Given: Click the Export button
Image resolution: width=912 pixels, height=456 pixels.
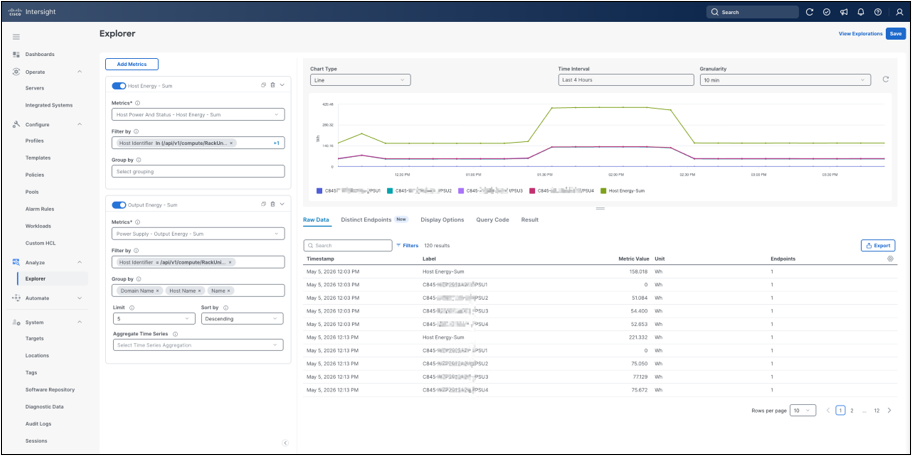Looking at the screenshot, I should click(x=878, y=245).
